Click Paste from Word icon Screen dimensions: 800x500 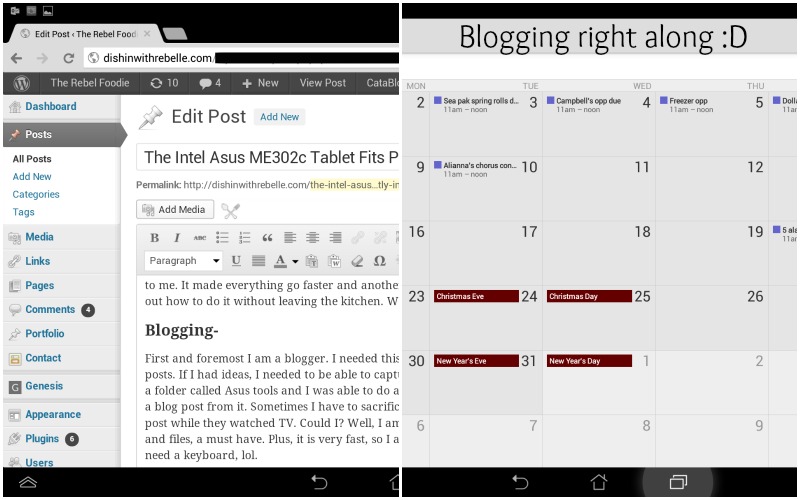335,261
